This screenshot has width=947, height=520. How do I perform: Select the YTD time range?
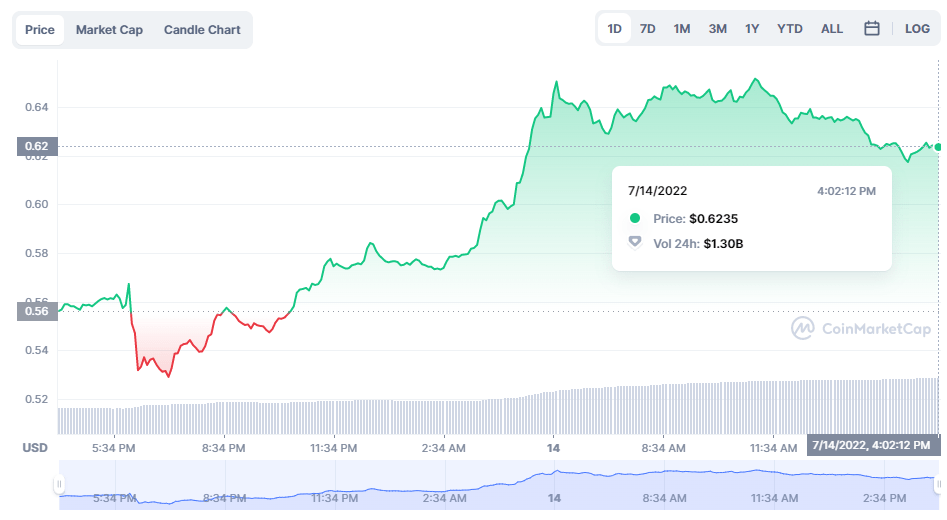790,29
